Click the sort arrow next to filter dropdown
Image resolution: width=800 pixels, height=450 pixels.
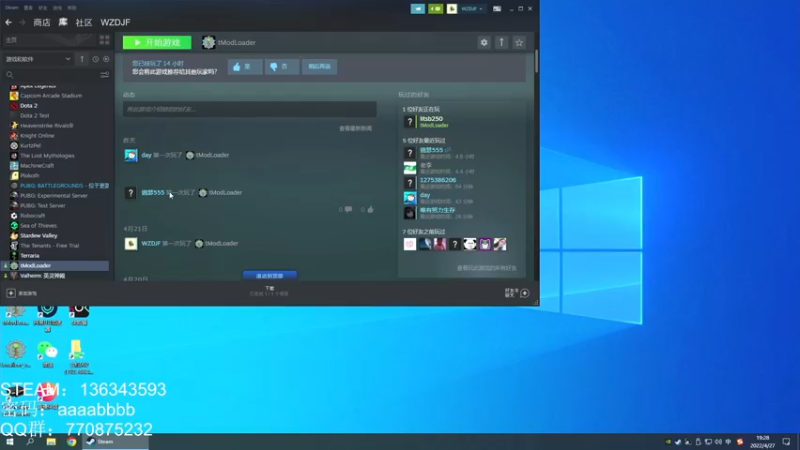[82, 59]
